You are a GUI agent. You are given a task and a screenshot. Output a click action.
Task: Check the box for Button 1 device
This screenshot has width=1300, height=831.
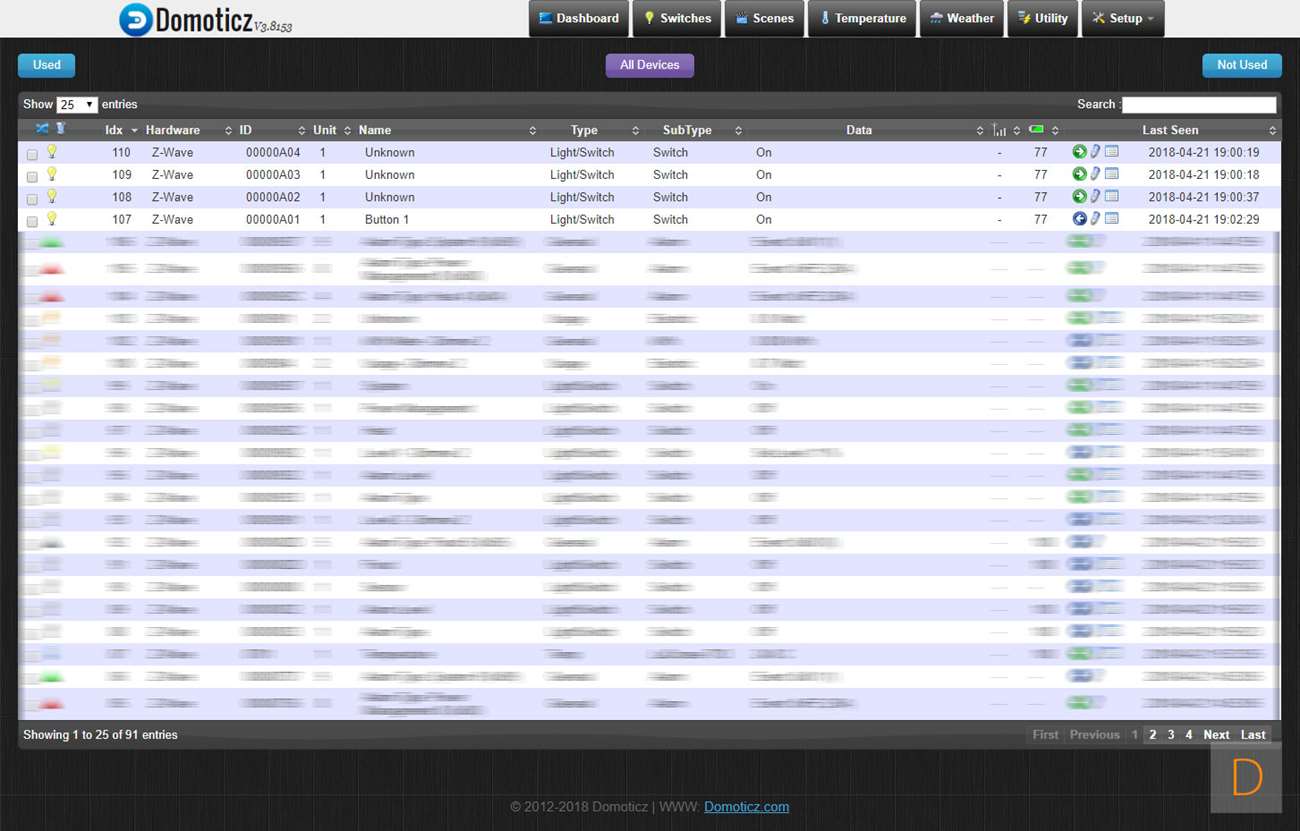(32, 222)
